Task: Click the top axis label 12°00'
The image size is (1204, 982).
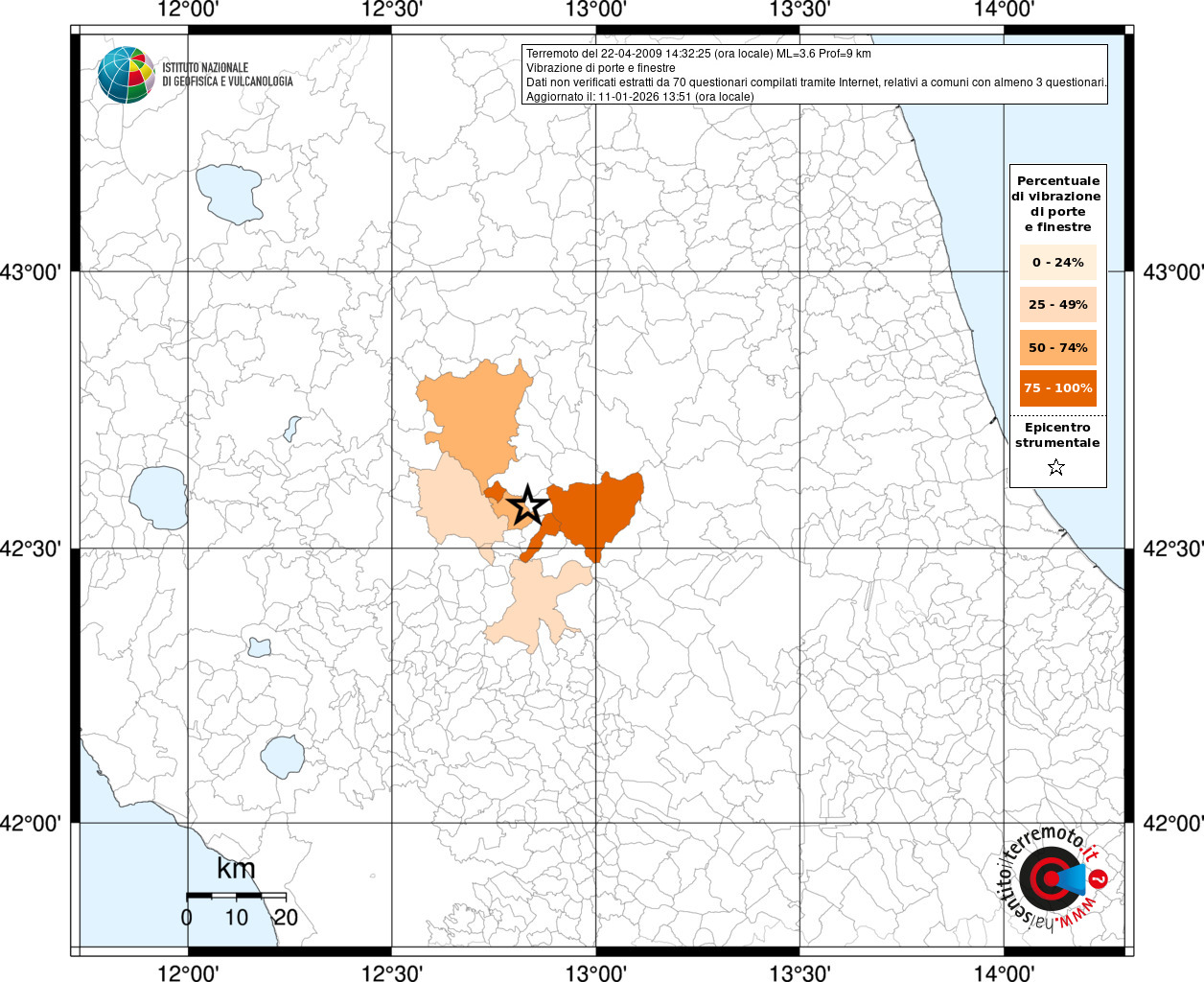Action: click(x=188, y=10)
